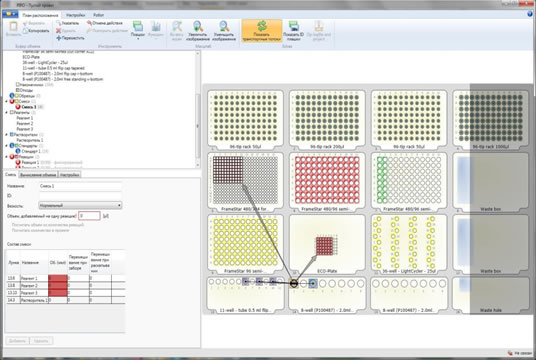Collapse the Реагенты tree node
The height and width of the screenshot is (360, 536).
[7, 112]
